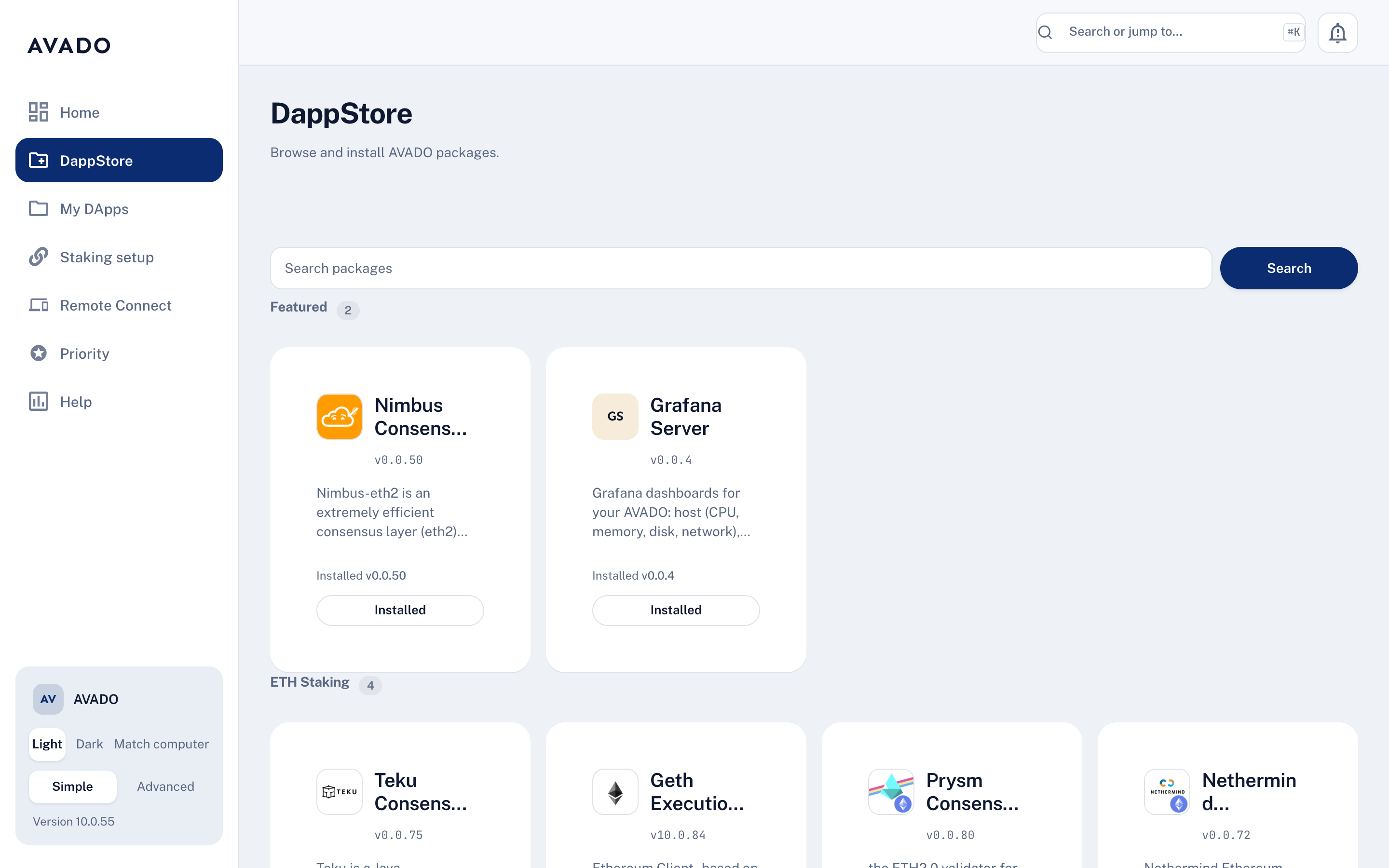Click Installed button on Nimbus card

pyautogui.click(x=400, y=610)
